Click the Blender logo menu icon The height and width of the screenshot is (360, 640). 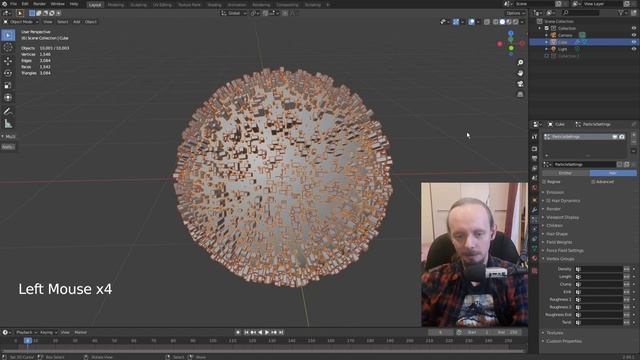click(x=4, y=4)
